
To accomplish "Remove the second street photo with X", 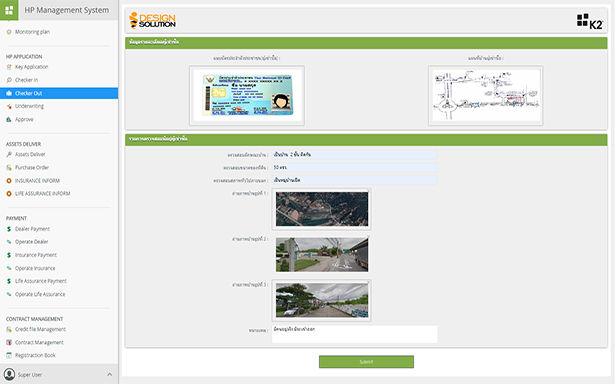I will click(368, 237).
